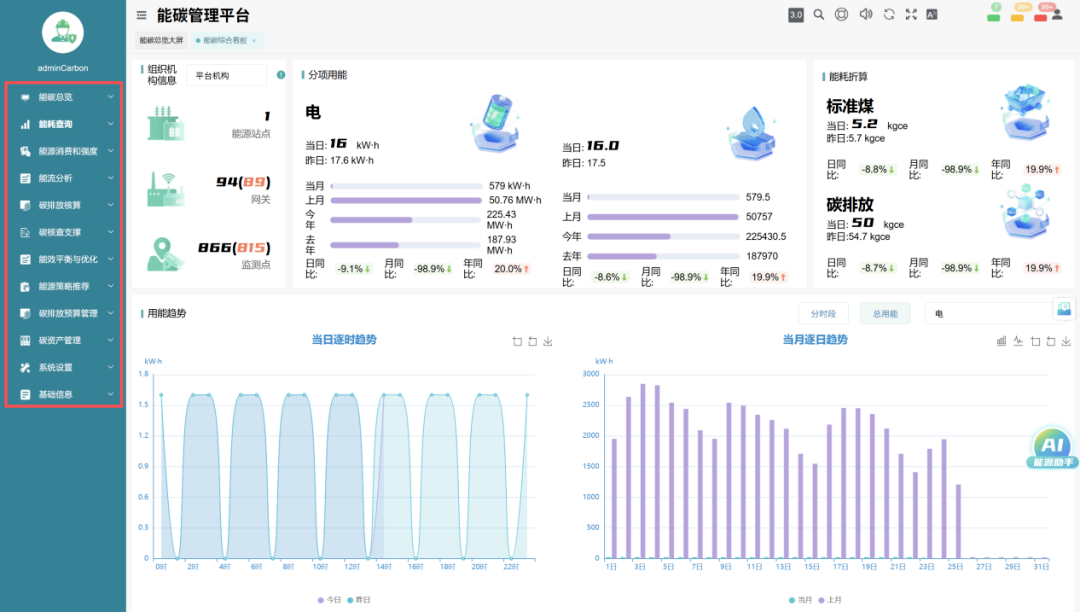Expand the 碳排放核算 menu
The height and width of the screenshot is (612, 1080).
[x=65, y=205]
